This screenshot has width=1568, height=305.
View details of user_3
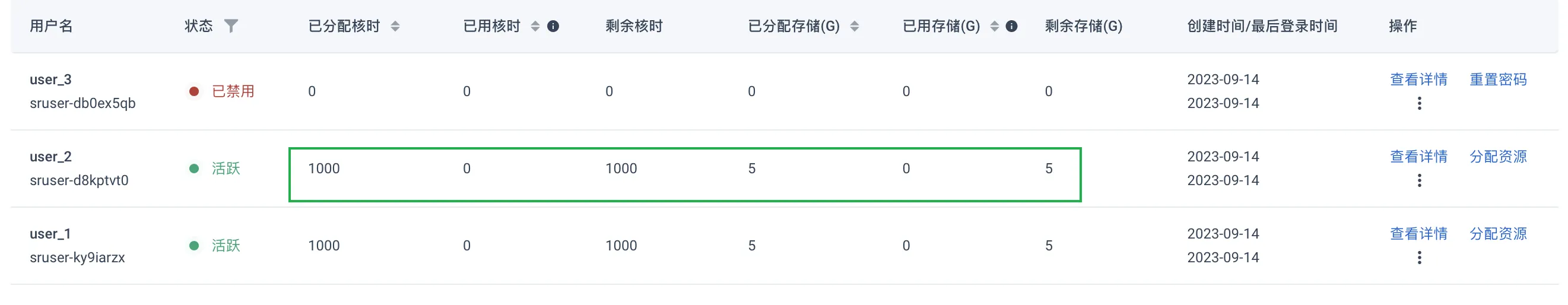pyautogui.click(x=1418, y=79)
